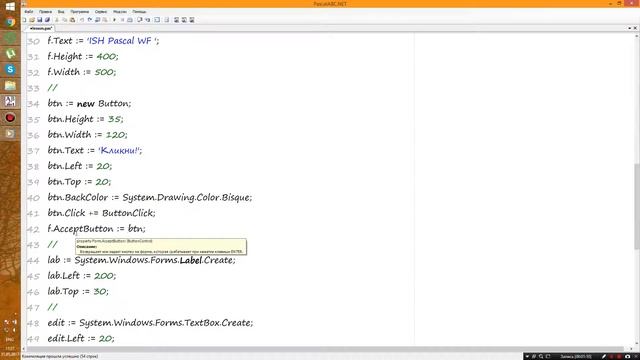
Task: Click the Redo toolbar icon
Action: 90,20
